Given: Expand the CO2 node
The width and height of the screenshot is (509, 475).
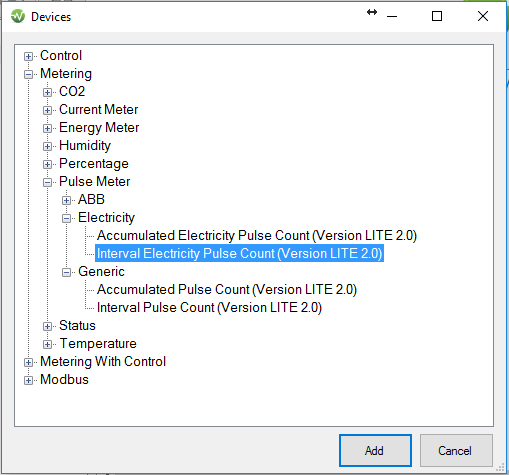Looking at the screenshot, I should tap(47, 92).
